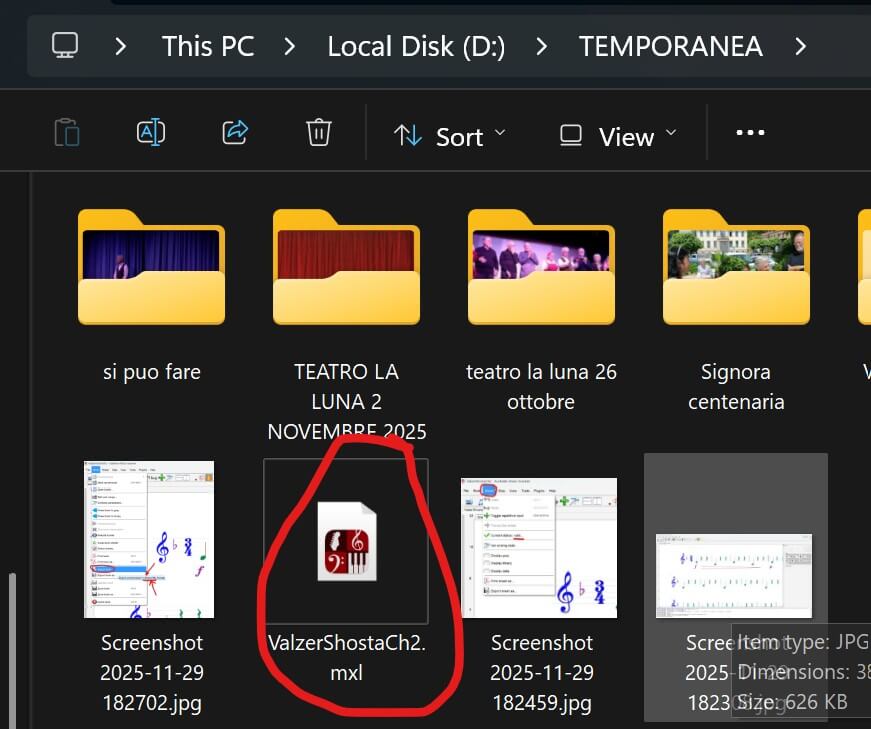The image size is (871, 729).
Task: Select Screenshot 2025-11-29 182702.jpg thumbnail
Action: coord(151,540)
